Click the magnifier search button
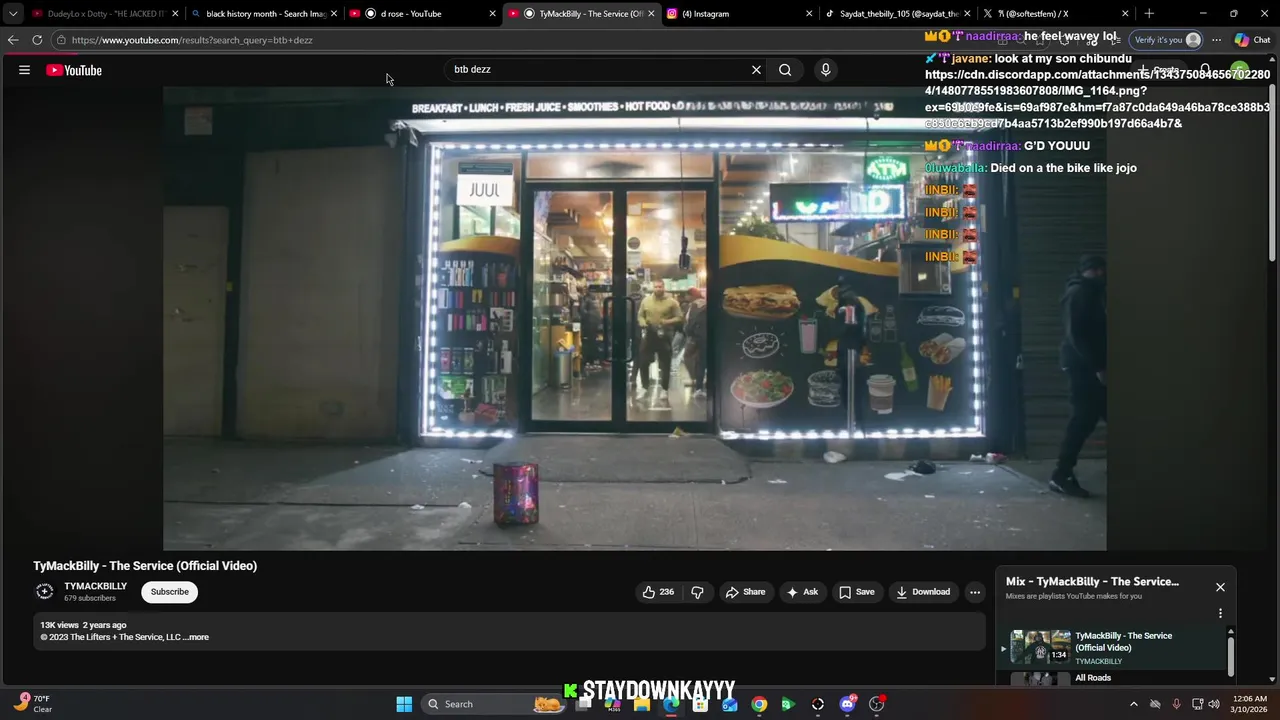The image size is (1280, 720). pyautogui.click(x=785, y=70)
